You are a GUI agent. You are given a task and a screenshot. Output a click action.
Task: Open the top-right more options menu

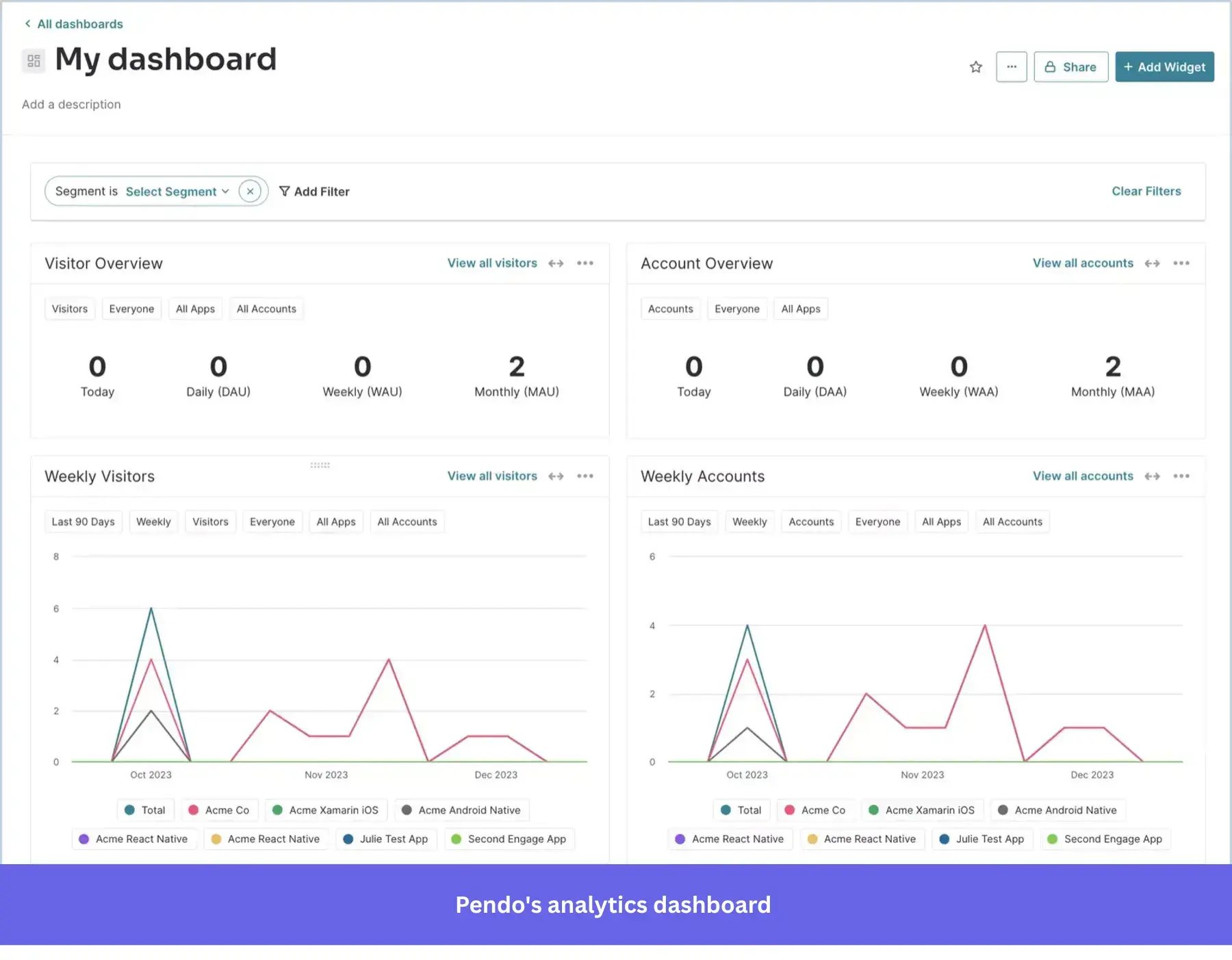(1012, 66)
